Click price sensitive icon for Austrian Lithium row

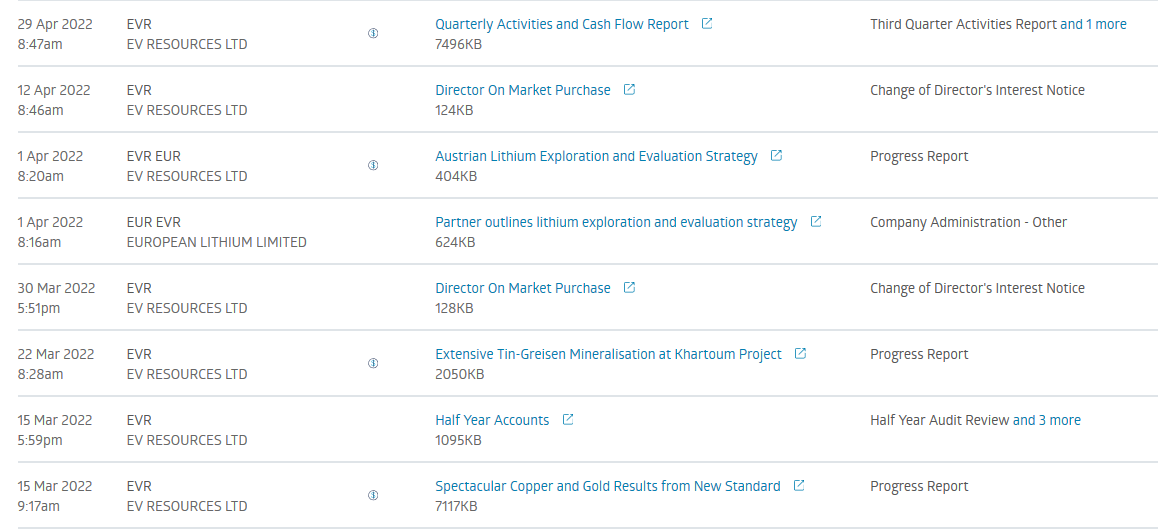[373, 166]
